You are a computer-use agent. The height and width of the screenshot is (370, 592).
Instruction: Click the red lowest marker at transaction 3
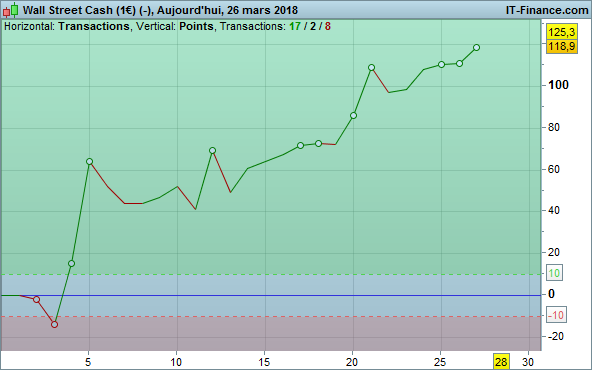(x=54, y=324)
